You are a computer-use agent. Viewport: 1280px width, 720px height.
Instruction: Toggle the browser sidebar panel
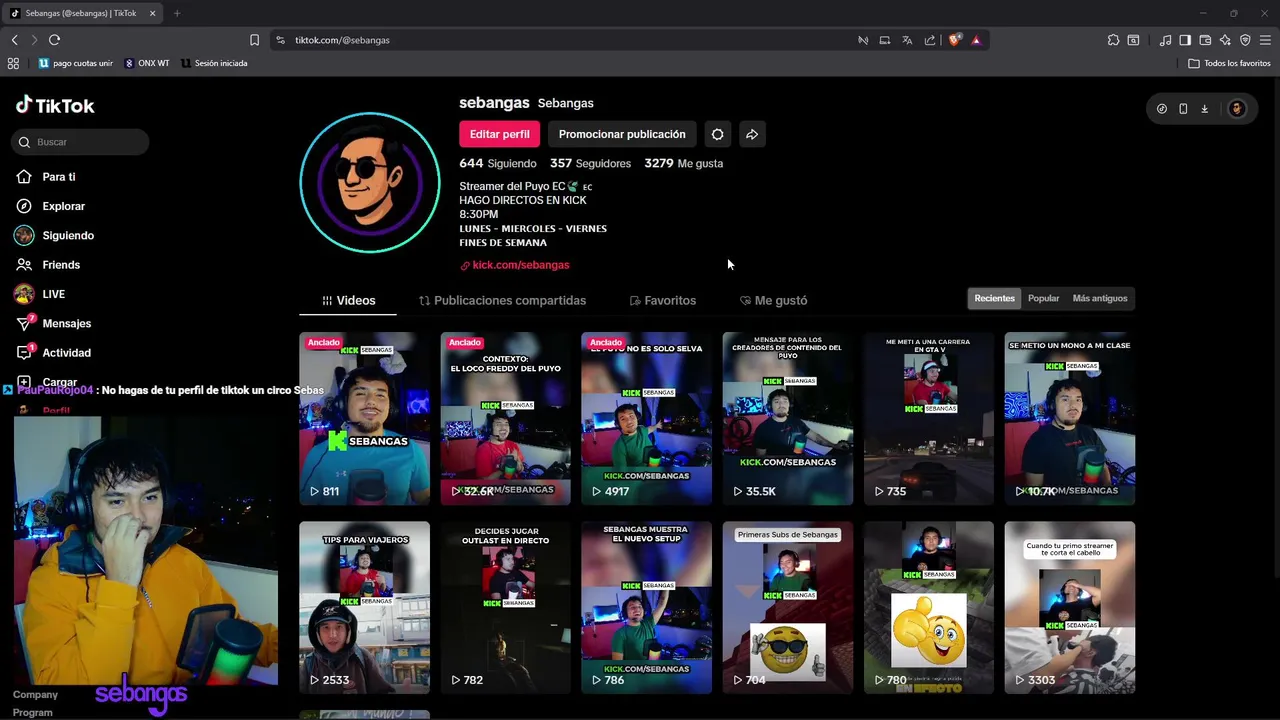pyautogui.click(x=1185, y=40)
